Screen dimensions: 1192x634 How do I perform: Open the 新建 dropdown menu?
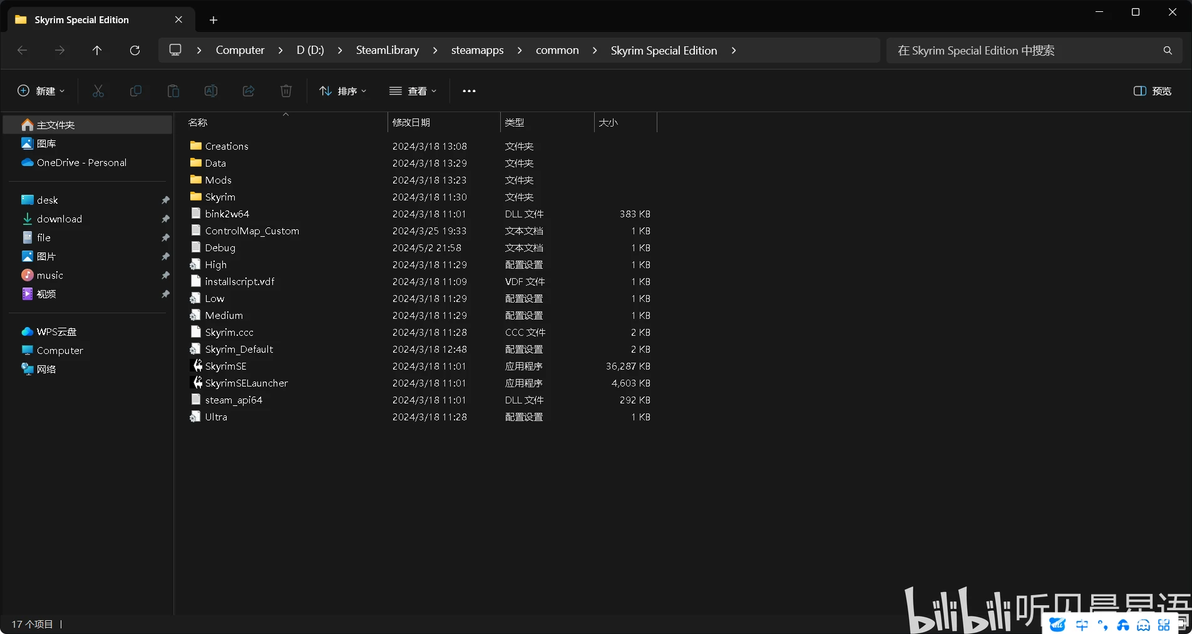[x=41, y=90]
